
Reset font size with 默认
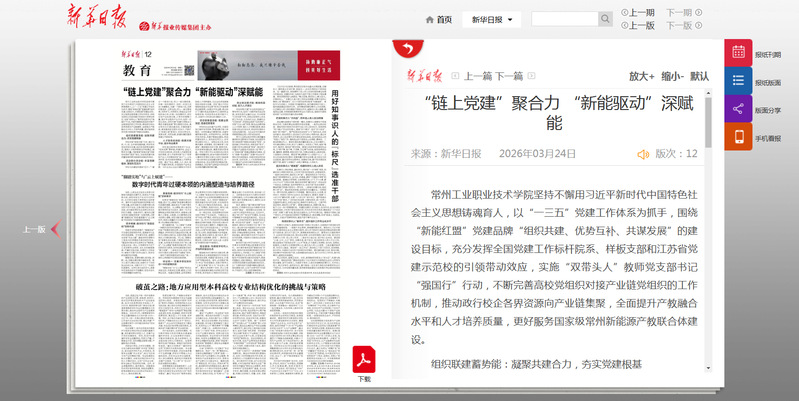(700, 76)
